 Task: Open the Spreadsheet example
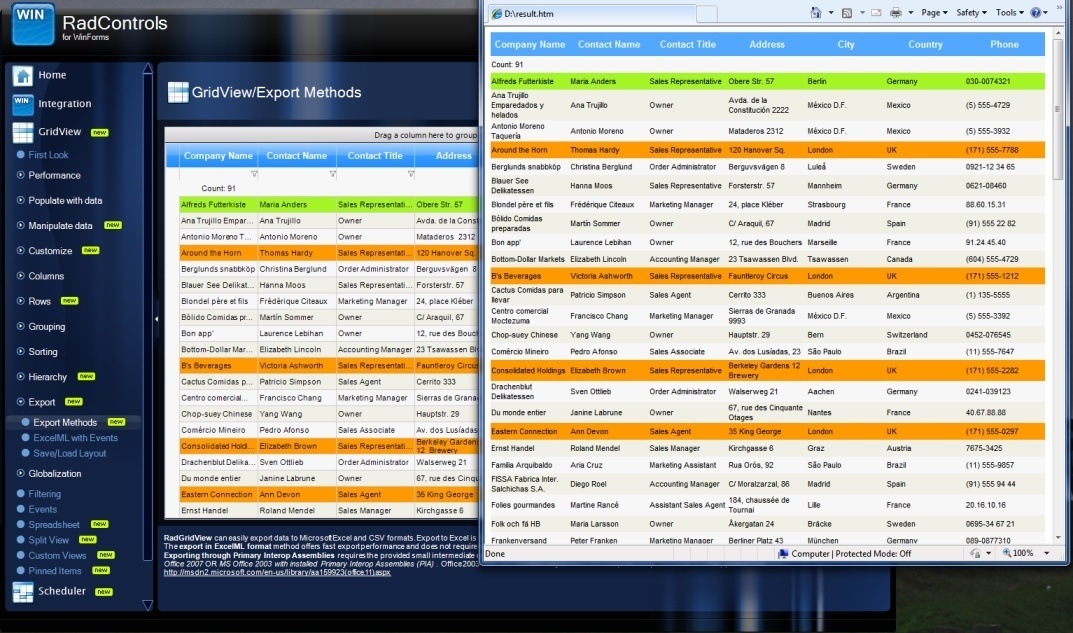[54, 524]
